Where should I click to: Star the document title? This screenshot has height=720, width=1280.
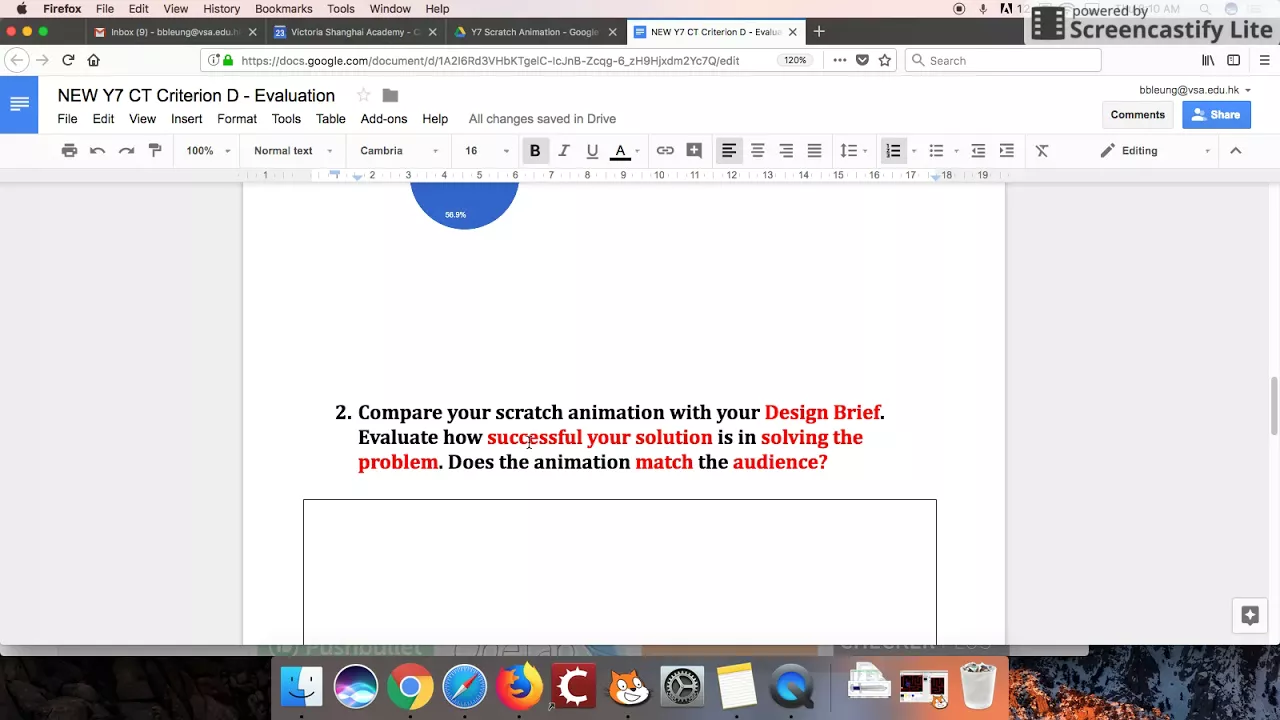pos(364,96)
